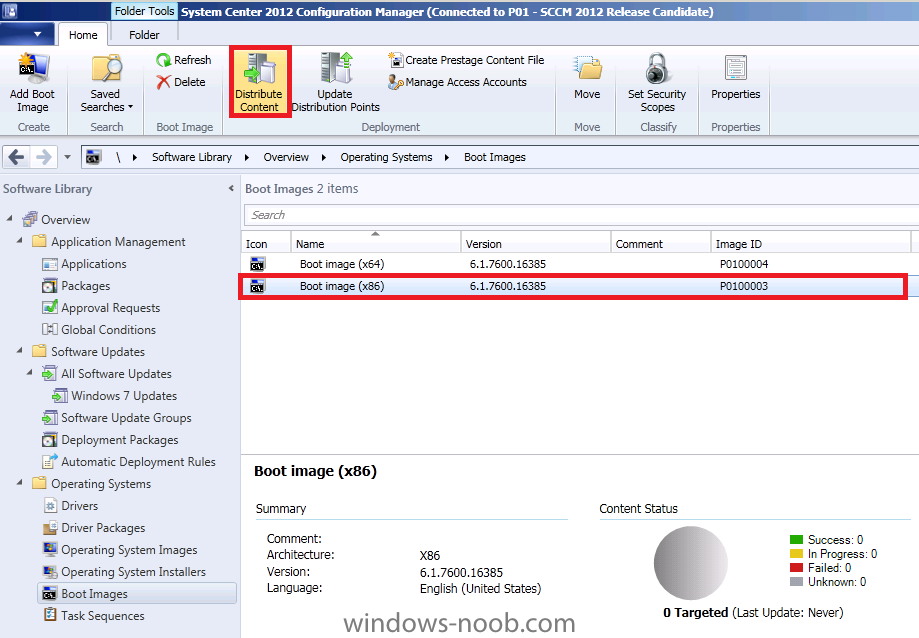
Task: Click Overview in the breadcrumb bar
Action: [286, 157]
